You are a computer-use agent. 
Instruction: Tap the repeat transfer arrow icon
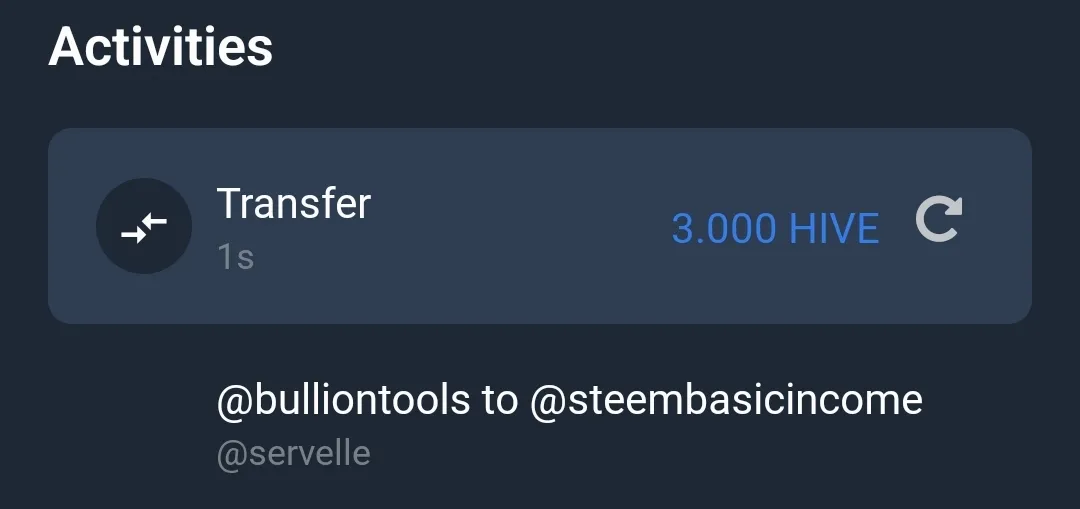click(x=939, y=220)
